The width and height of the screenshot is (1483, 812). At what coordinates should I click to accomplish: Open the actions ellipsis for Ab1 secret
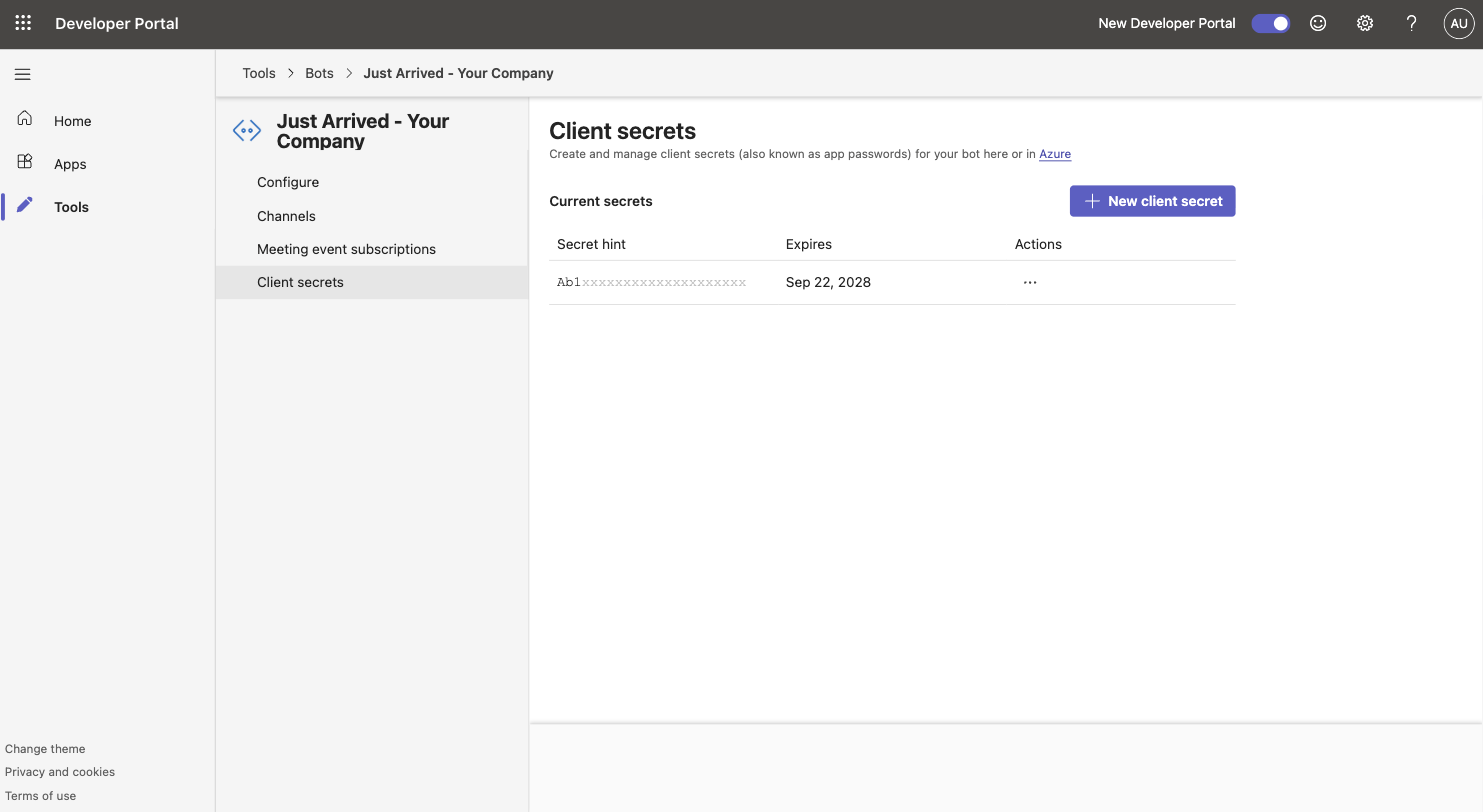pos(1030,283)
